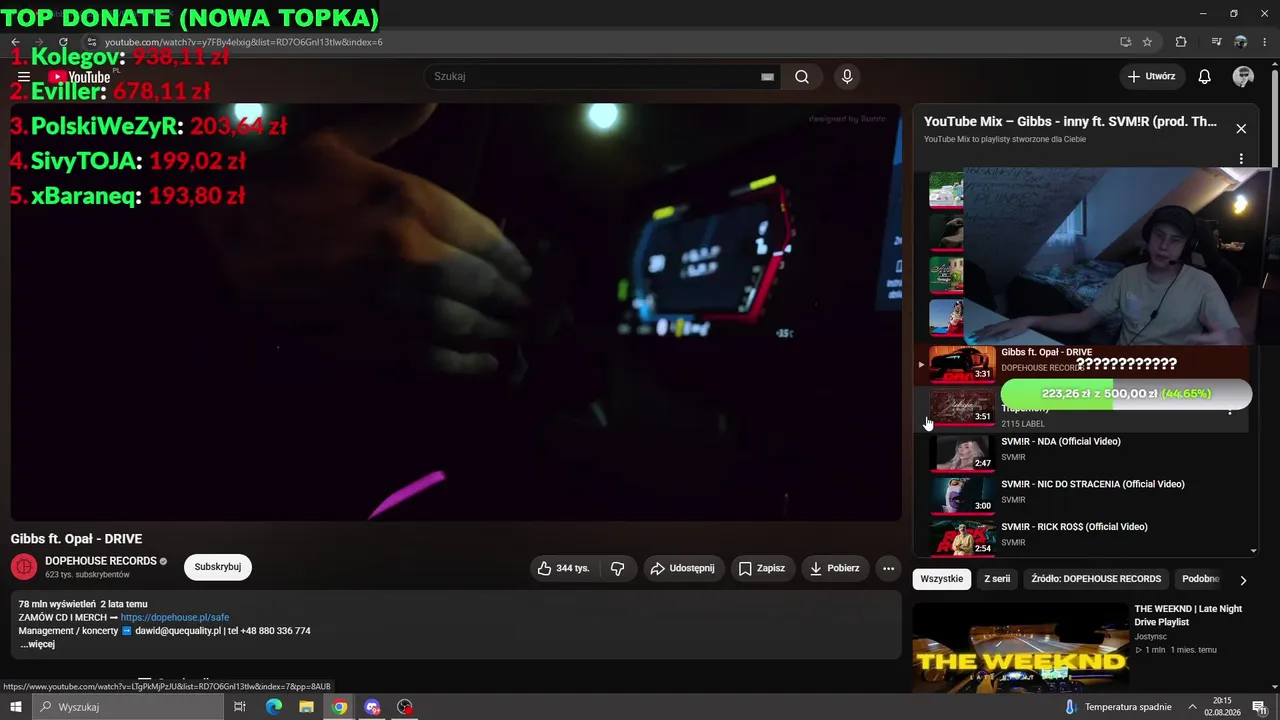Subscribe to DOPEHOUSE RECORDS with Subskrybuj
The height and width of the screenshot is (720, 1280).
[218, 567]
